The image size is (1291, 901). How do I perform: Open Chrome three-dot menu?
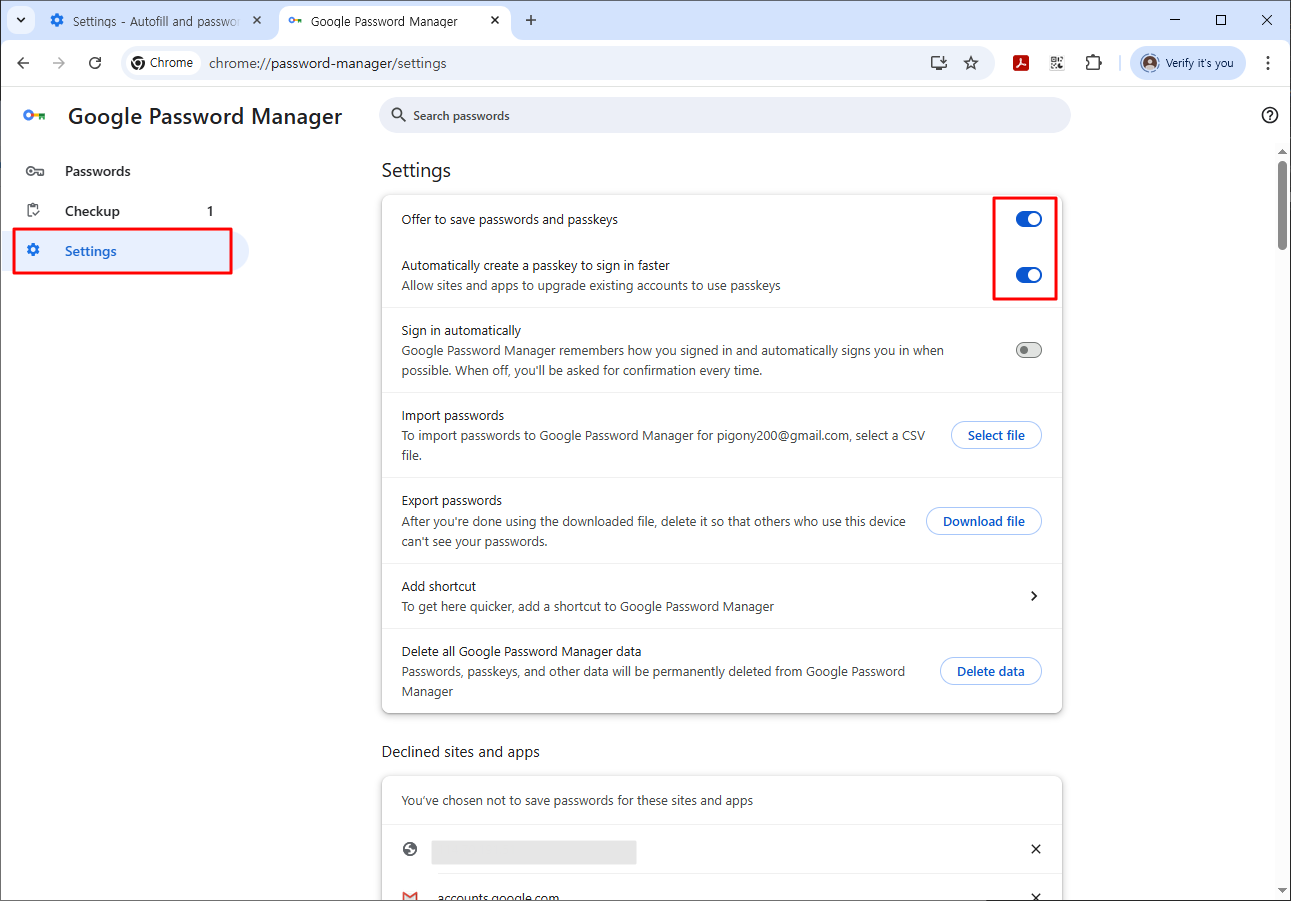pos(1268,63)
